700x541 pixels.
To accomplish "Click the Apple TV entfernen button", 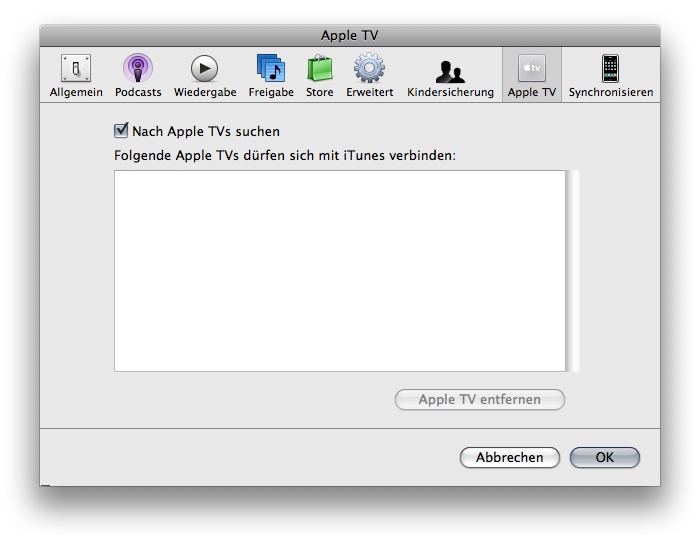I will pos(479,400).
